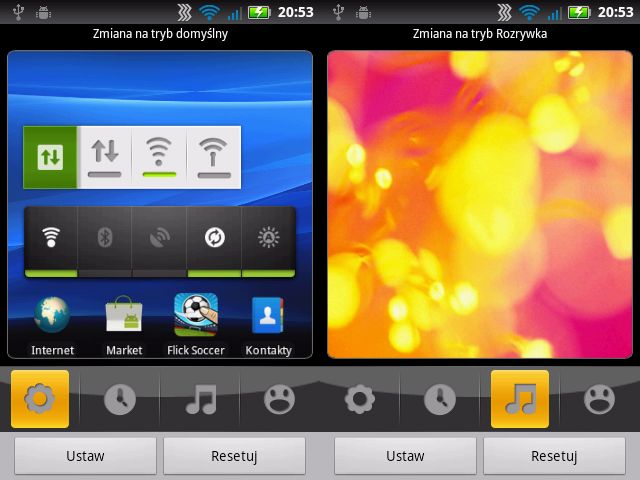Tap the battery charging icon in left status bar
The width and height of the screenshot is (640, 480).
pos(259,12)
